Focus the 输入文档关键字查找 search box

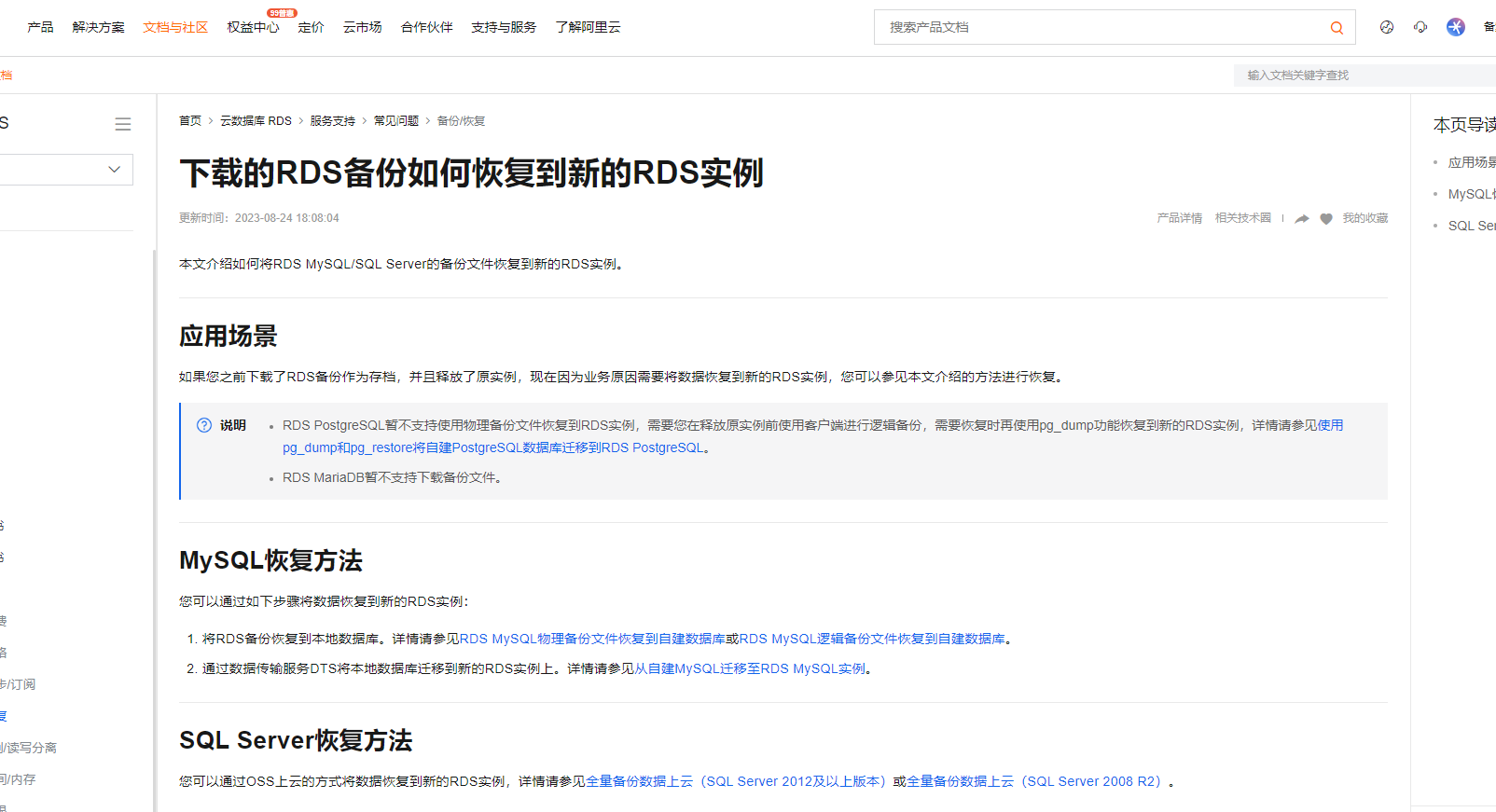tap(1366, 76)
